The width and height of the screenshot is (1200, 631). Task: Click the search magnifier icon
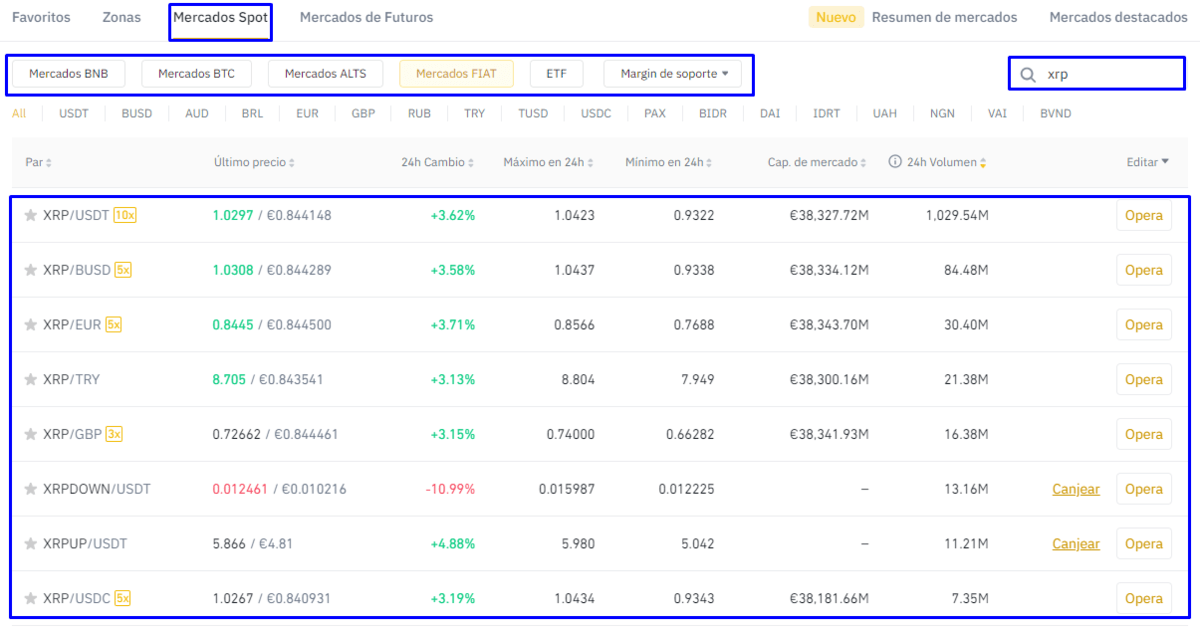(1027, 74)
